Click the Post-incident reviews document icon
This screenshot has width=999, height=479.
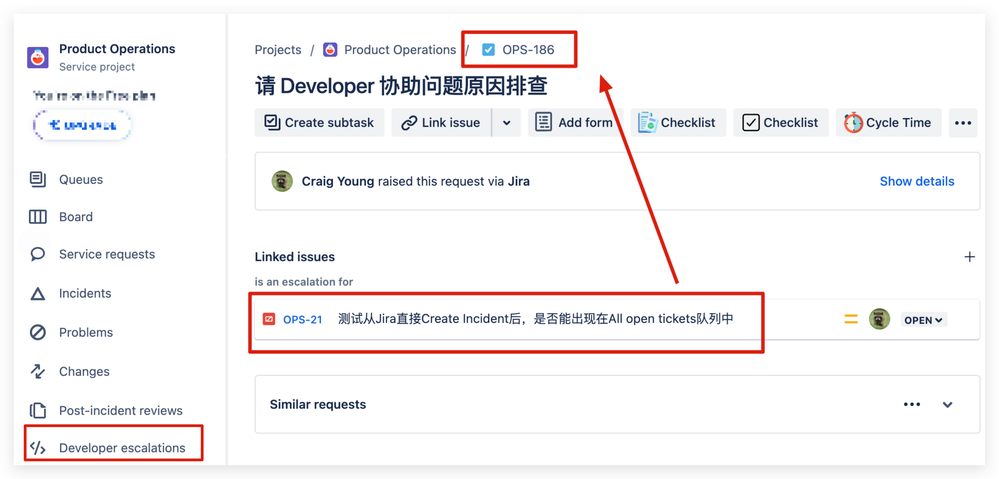[38, 410]
